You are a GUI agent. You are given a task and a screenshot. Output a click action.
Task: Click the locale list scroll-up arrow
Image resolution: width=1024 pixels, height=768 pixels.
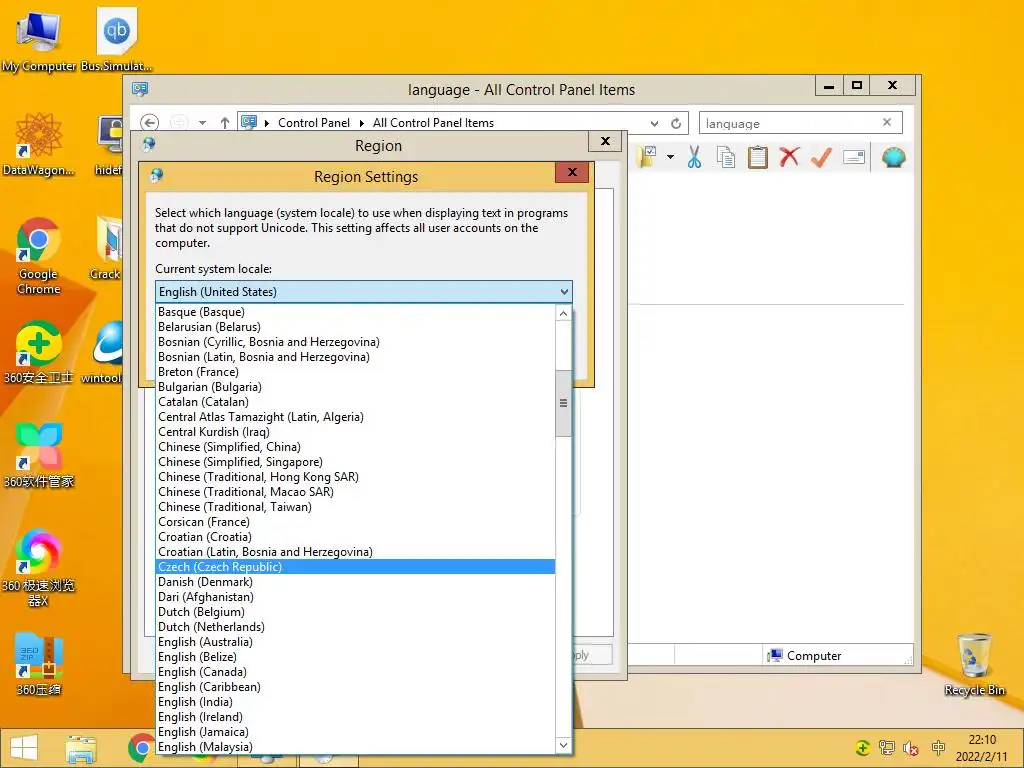pos(563,313)
